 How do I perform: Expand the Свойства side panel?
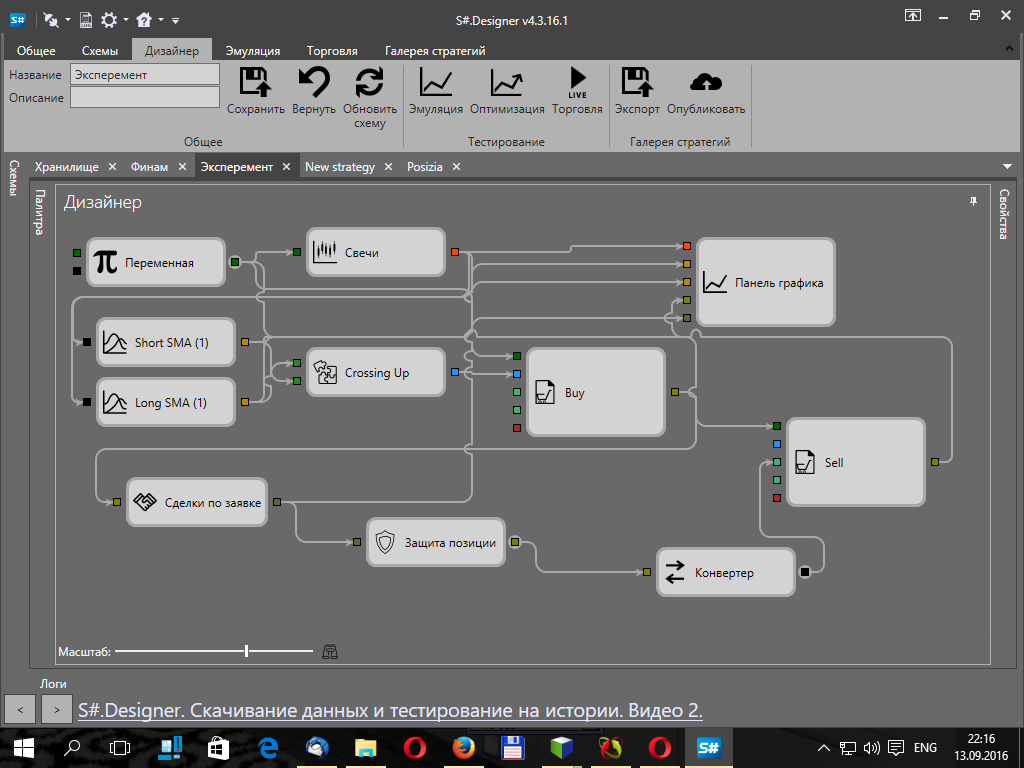(x=1003, y=214)
